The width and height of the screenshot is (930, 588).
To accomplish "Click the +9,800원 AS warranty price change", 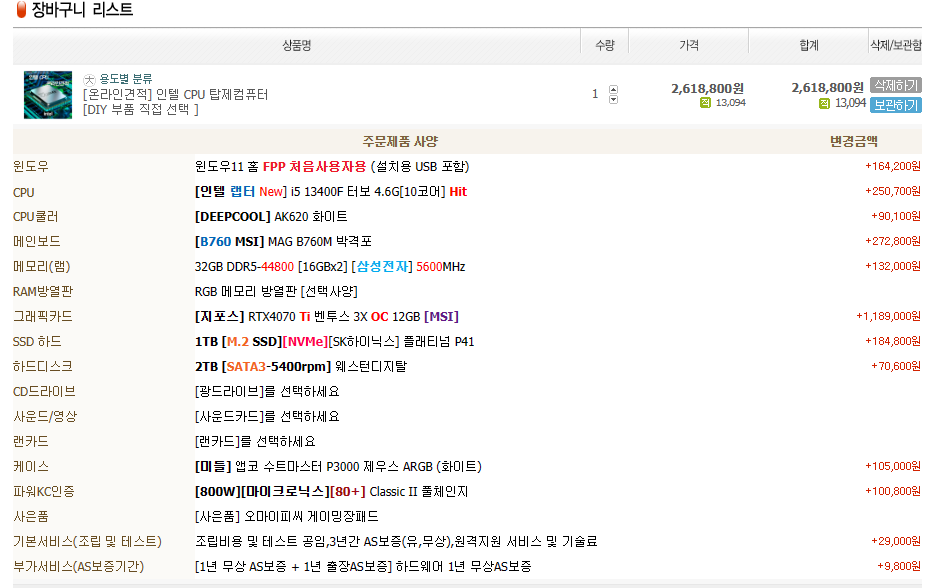I will click(899, 566).
